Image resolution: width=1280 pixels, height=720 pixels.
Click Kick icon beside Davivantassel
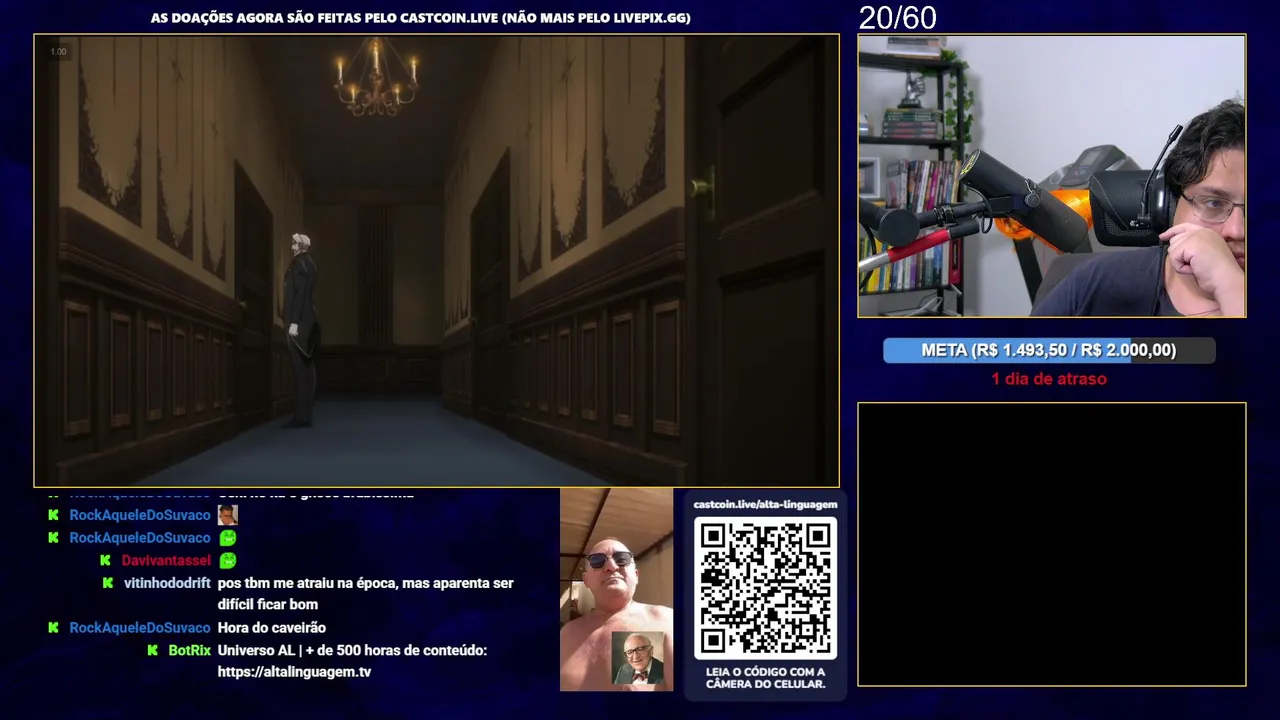click(105, 560)
